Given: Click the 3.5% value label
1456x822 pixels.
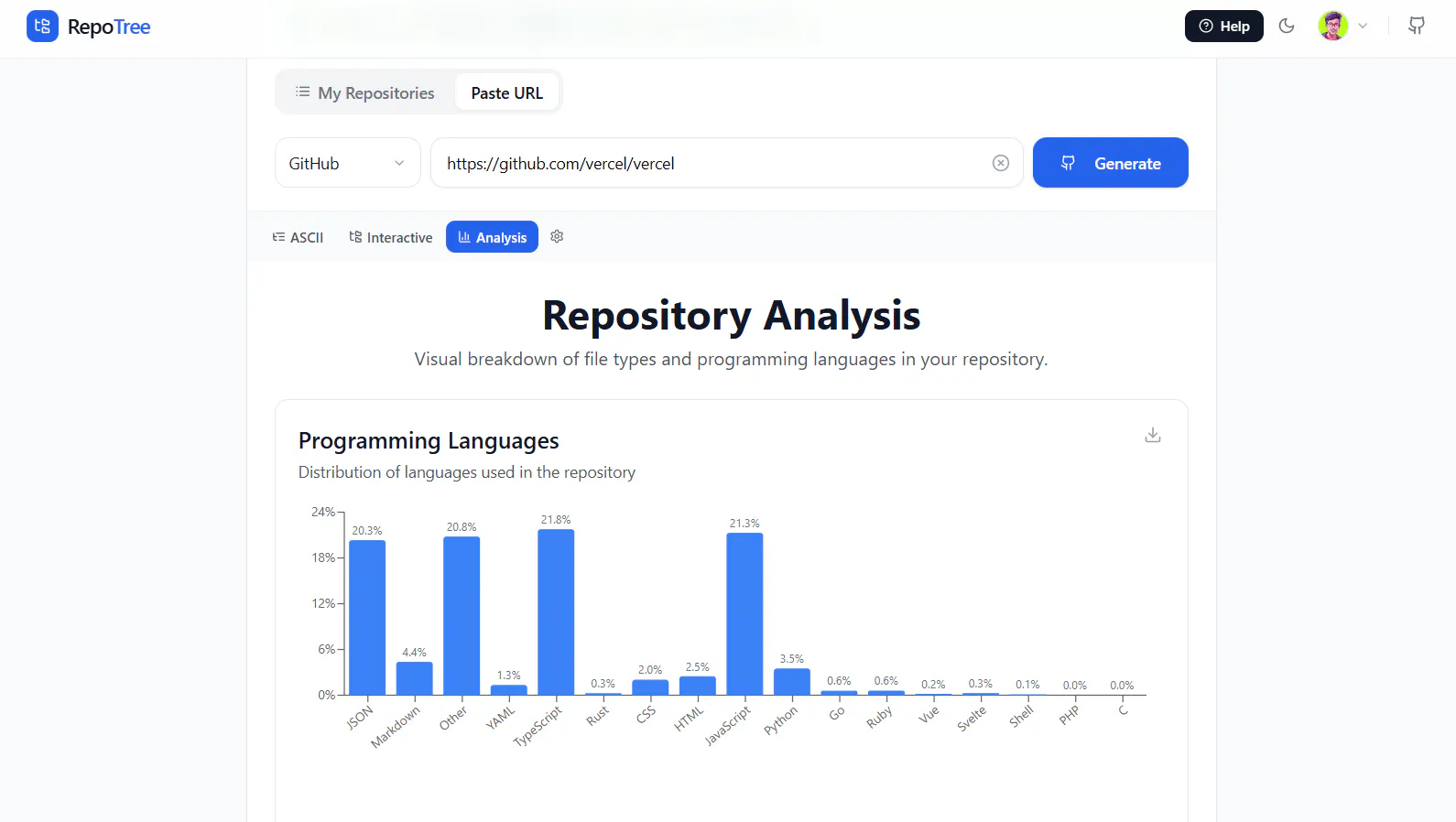Looking at the screenshot, I should (792, 659).
